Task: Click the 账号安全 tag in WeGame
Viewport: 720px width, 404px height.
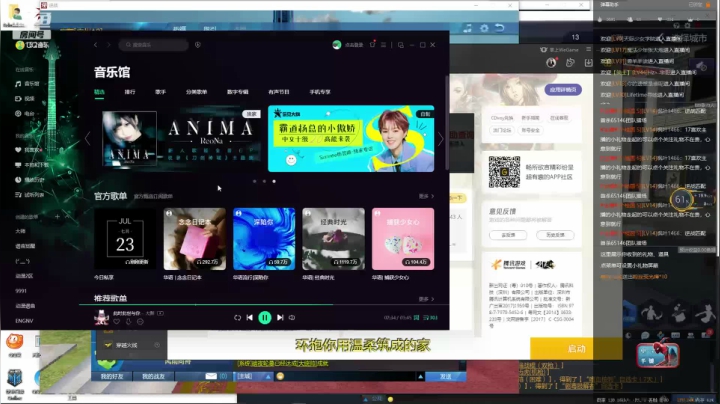Action: 530,130
